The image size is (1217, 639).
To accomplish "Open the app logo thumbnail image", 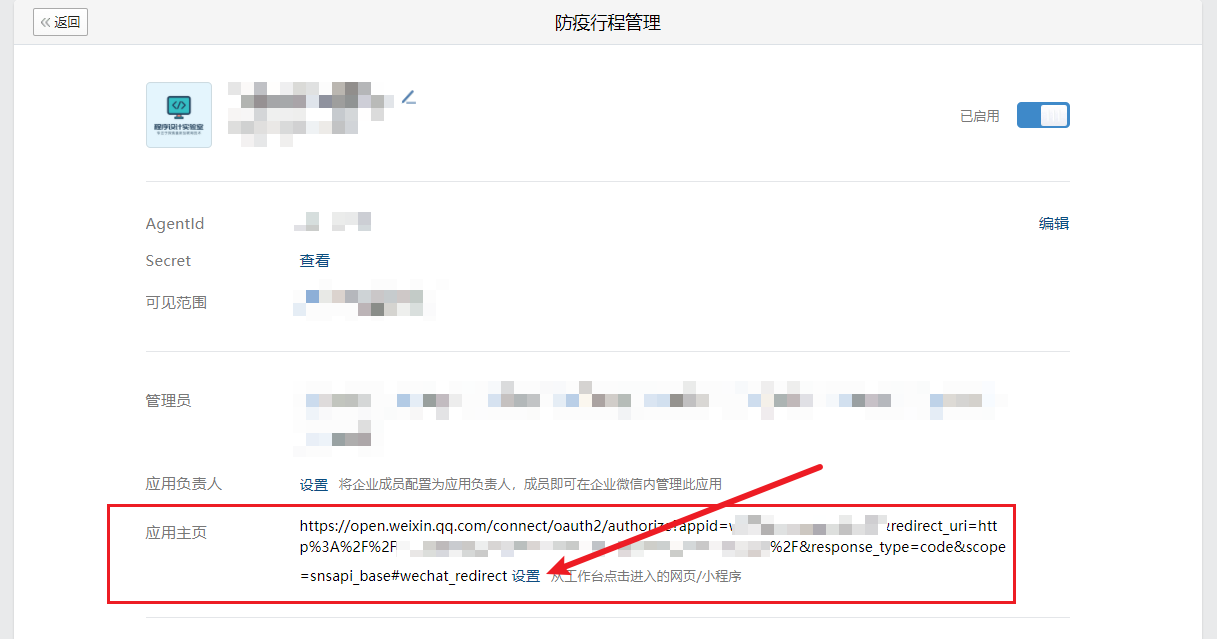I will click(179, 115).
